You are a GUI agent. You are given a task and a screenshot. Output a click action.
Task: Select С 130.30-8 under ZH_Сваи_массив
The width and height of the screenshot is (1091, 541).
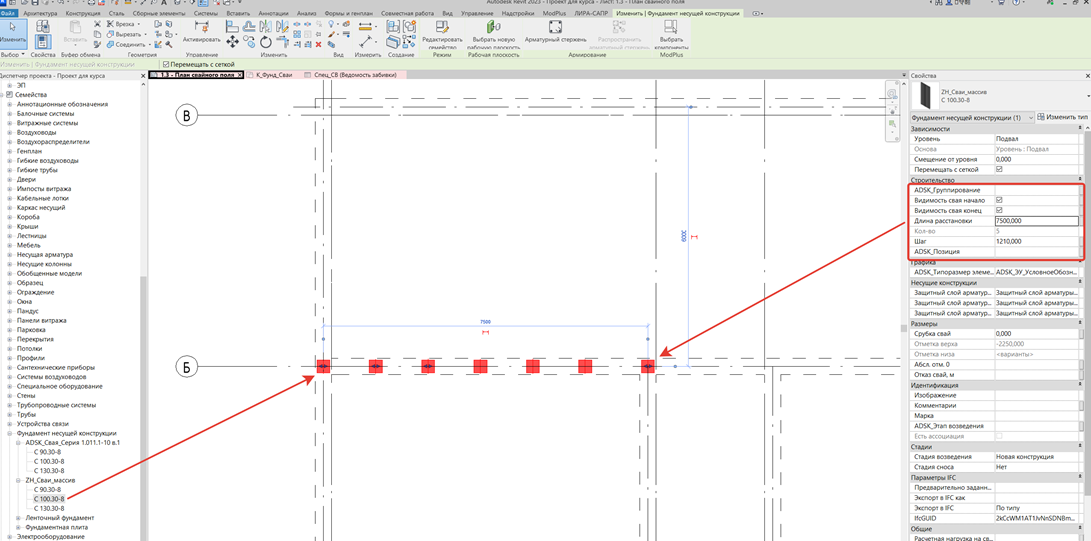[49, 508]
